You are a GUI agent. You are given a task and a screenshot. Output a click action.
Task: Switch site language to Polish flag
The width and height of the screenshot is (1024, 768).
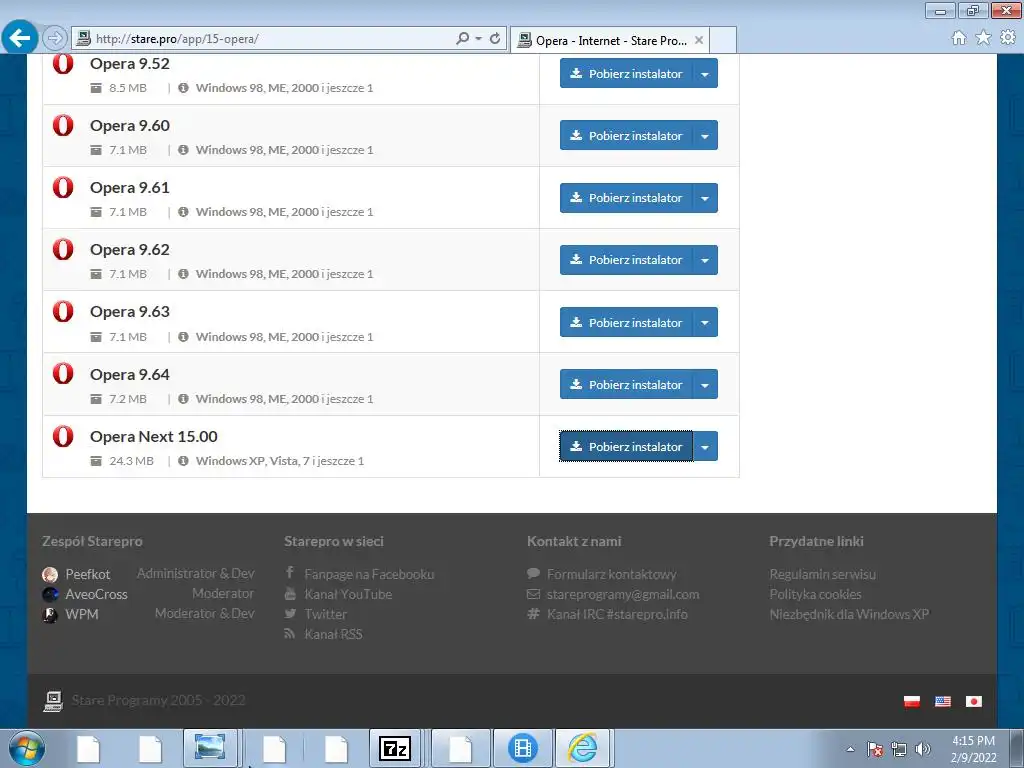[912, 701]
